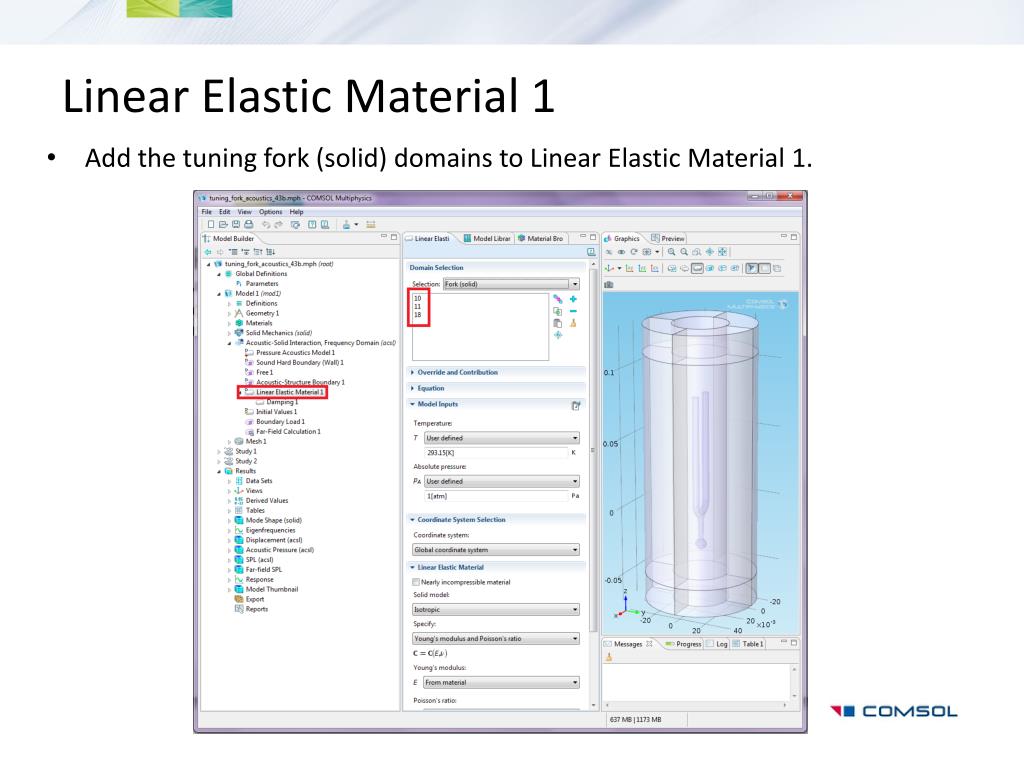Viewport: 1024px width, 768px height.
Task: Open Temperature User defined dropdown
Action: [502, 438]
